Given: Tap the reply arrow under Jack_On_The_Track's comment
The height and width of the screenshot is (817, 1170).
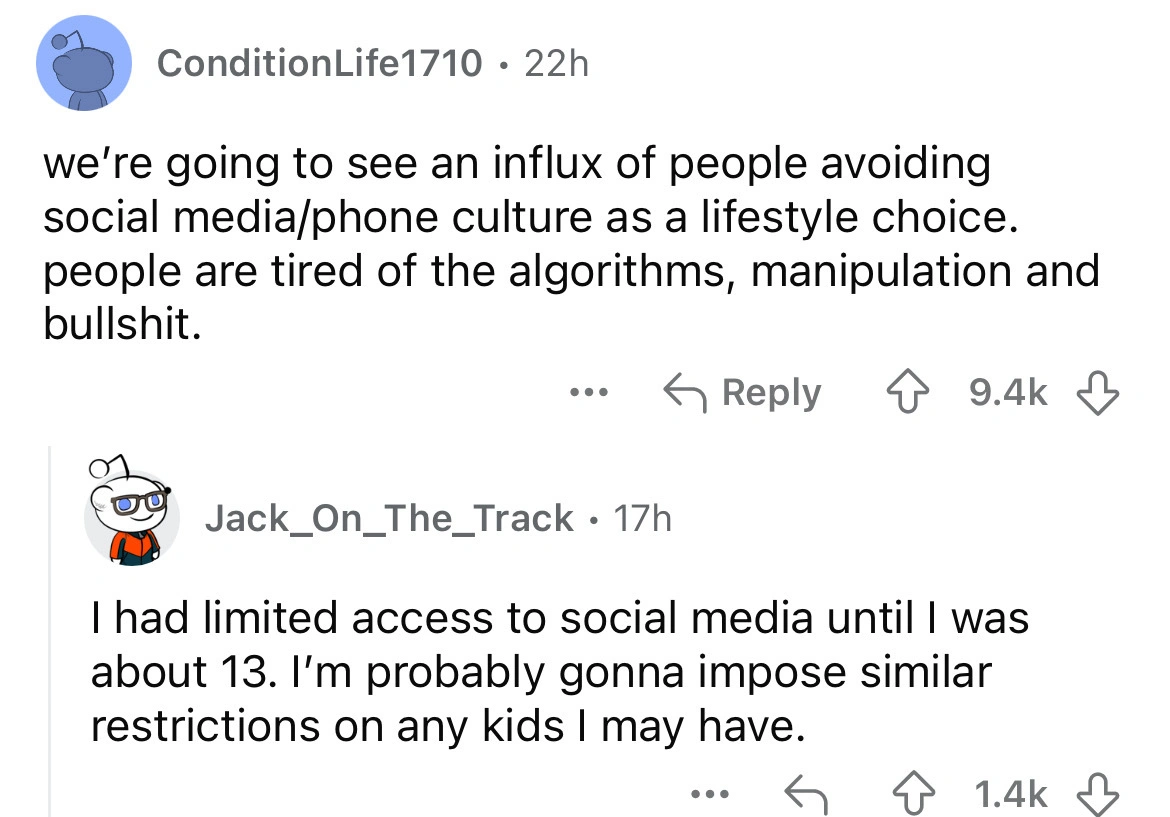Looking at the screenshot, I should click(806, 794).
